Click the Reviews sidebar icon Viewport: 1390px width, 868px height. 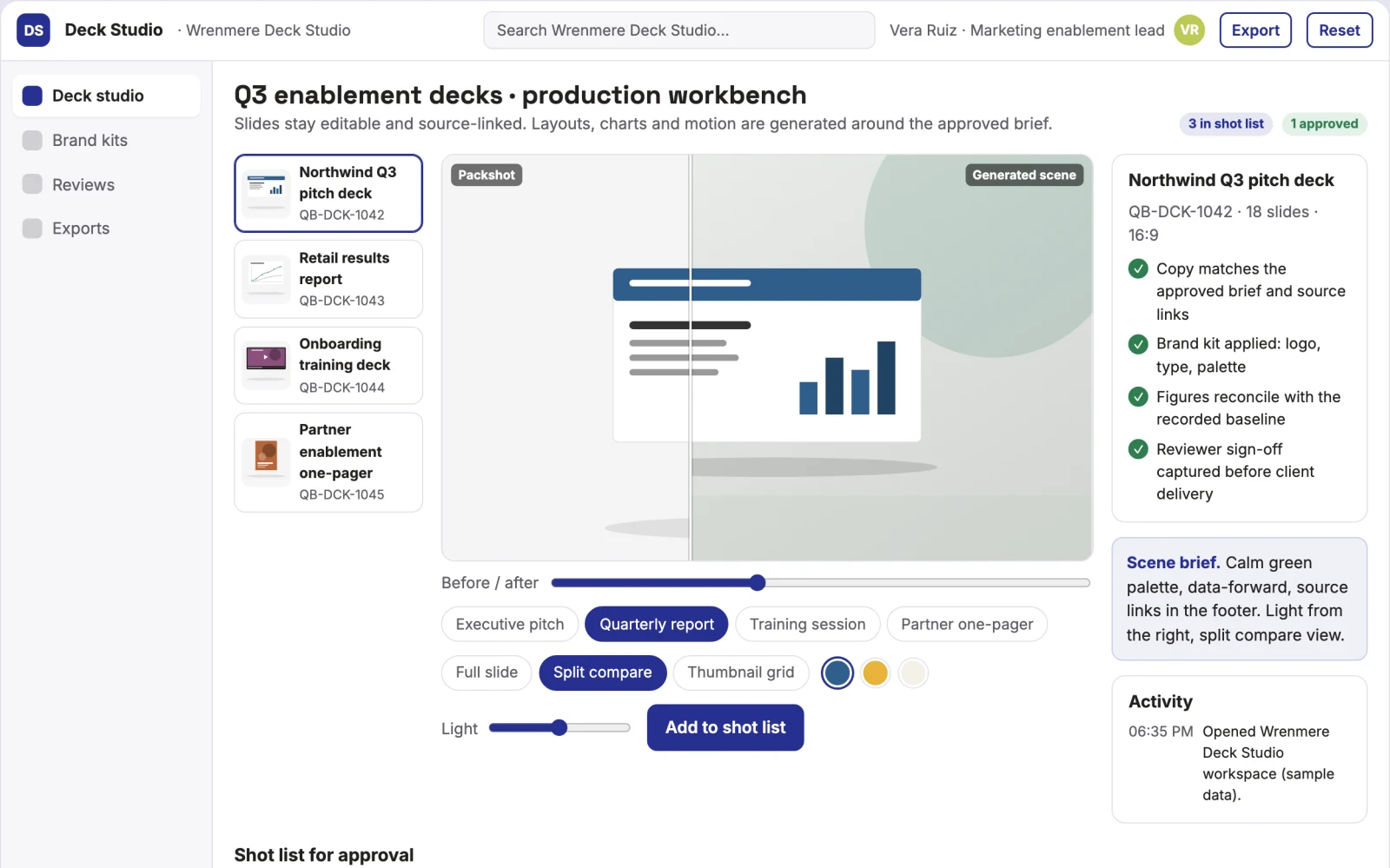[32, 184]
